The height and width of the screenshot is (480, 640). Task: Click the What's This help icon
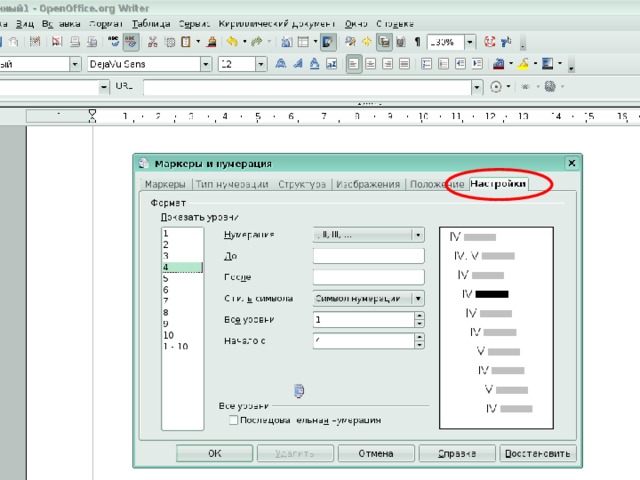[506, 42]
